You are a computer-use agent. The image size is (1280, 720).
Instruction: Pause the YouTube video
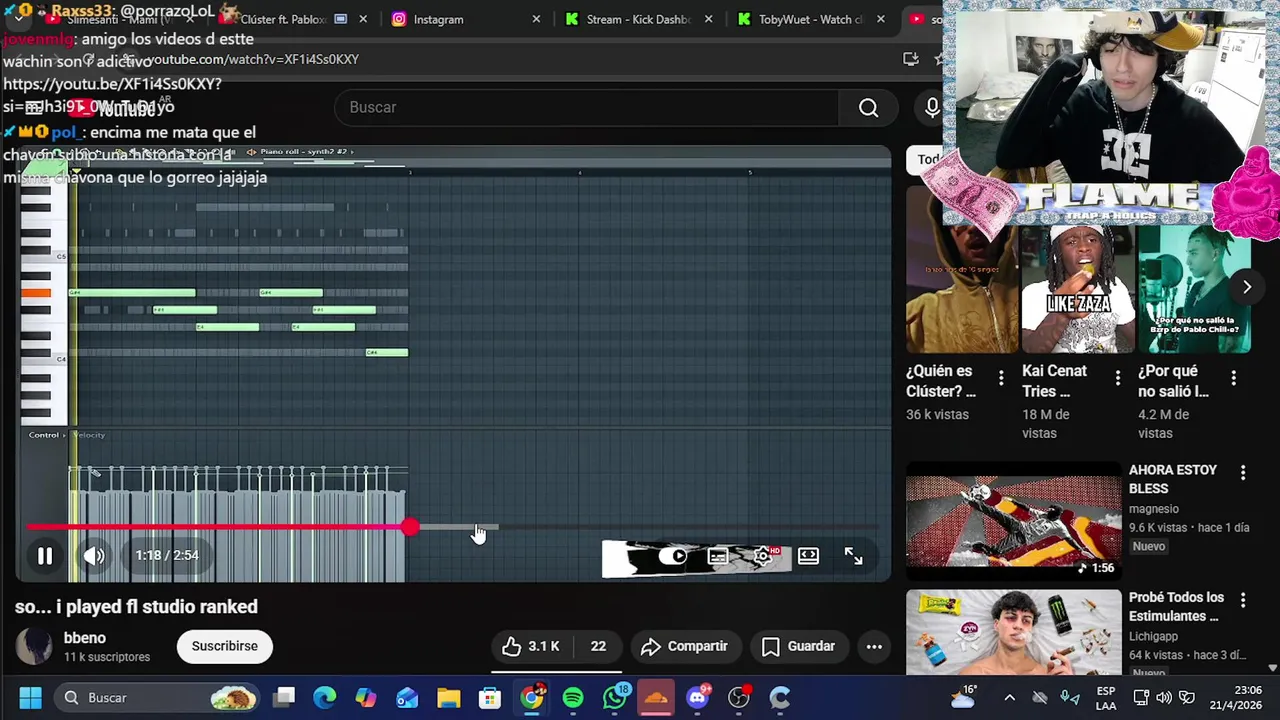coord(45,556)
